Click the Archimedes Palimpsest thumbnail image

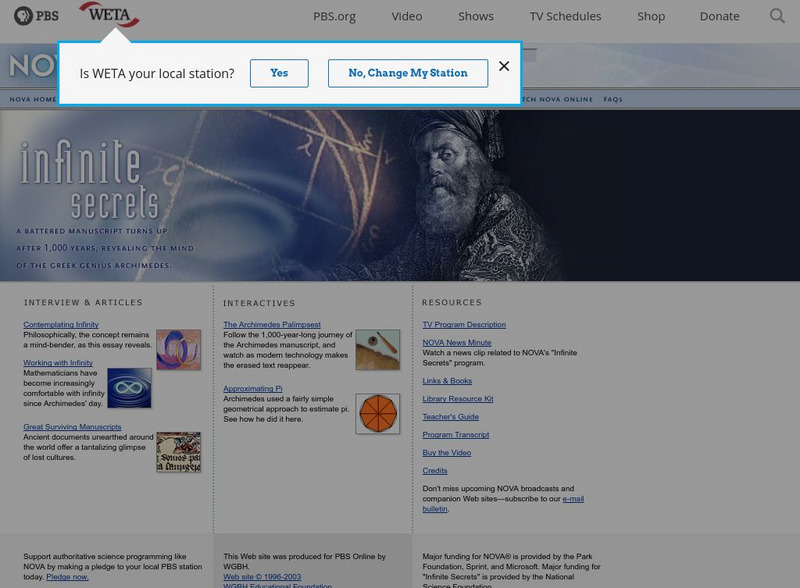(x=378, y=350)
